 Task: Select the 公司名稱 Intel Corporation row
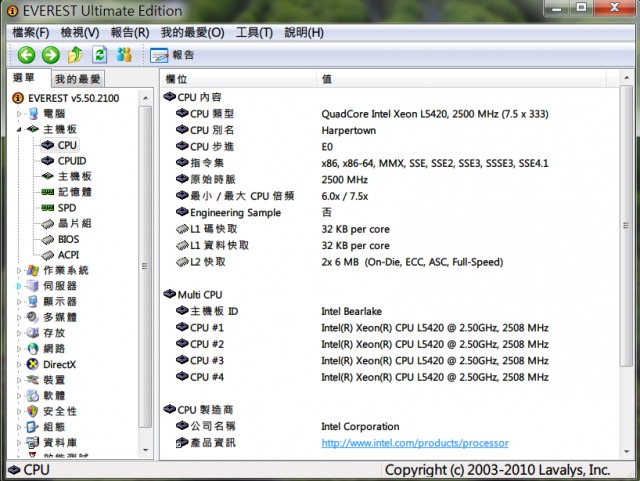[389, 427]
